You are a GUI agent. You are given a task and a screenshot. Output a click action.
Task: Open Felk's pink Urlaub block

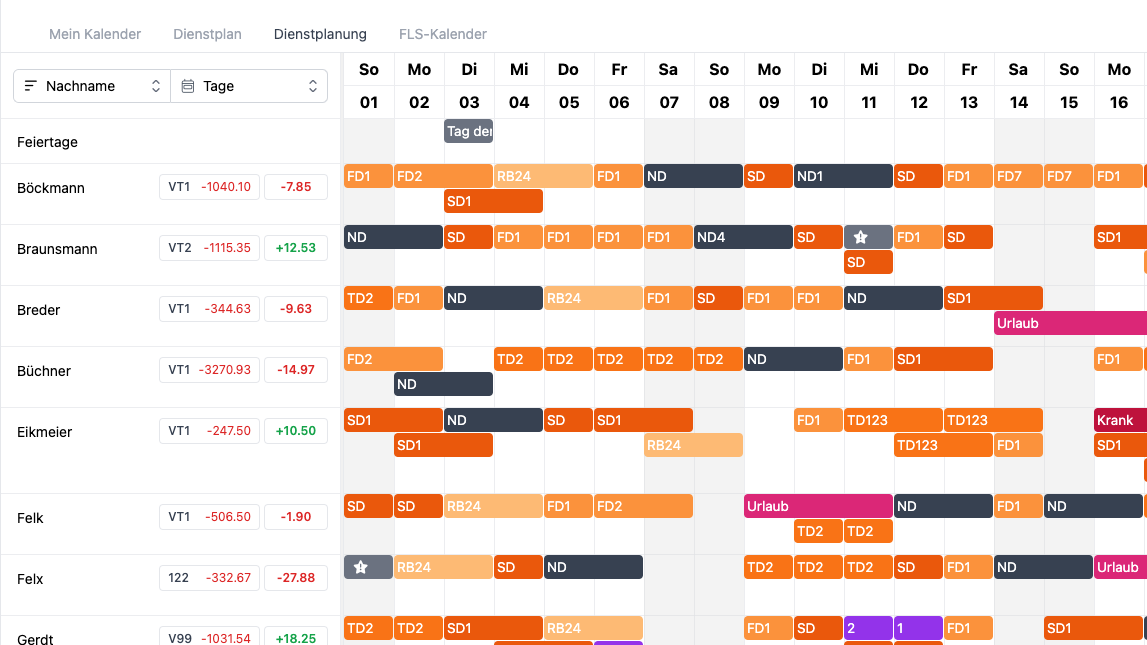(x=818, y=506)
